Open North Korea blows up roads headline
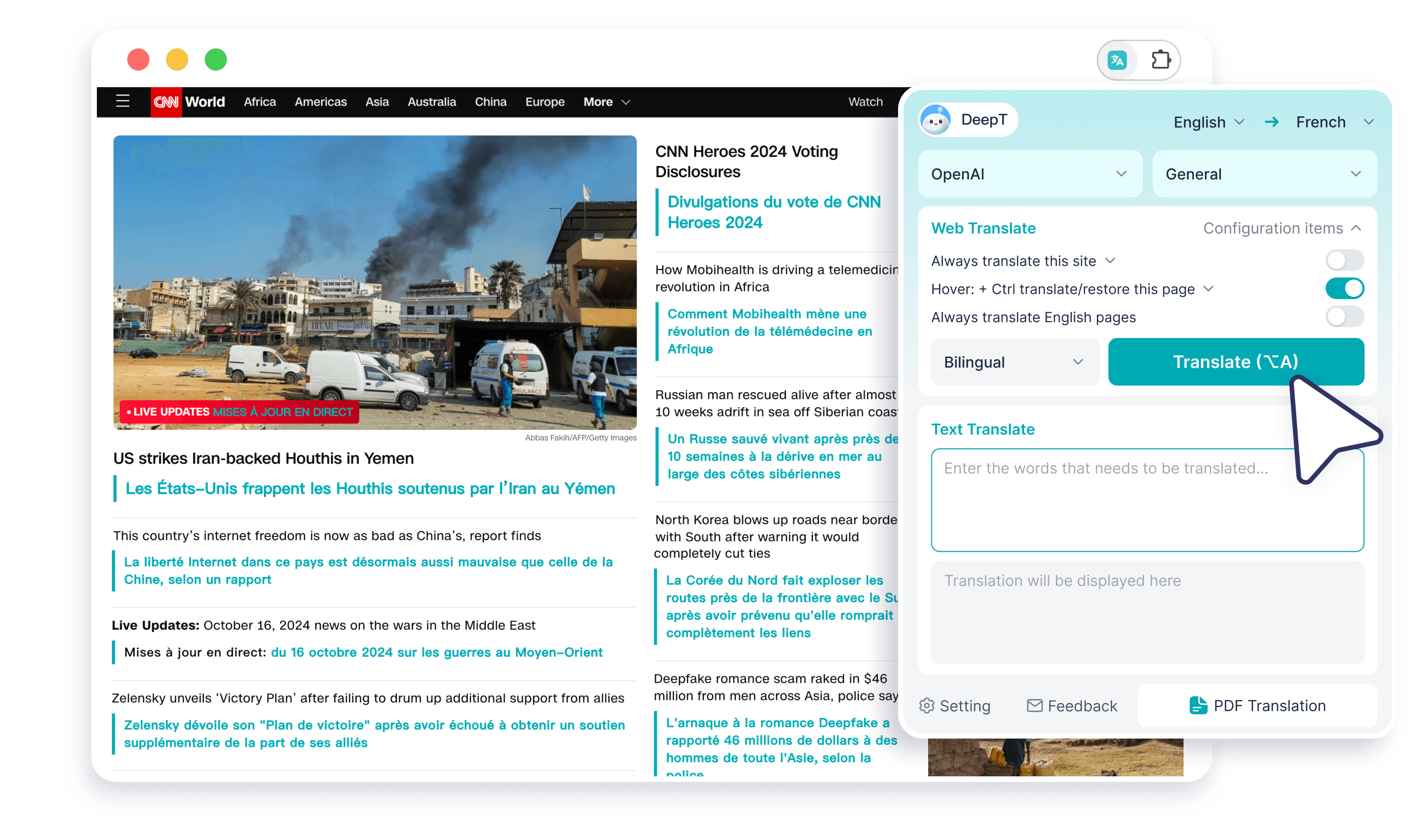1417x840 pixels. (776, 536)
